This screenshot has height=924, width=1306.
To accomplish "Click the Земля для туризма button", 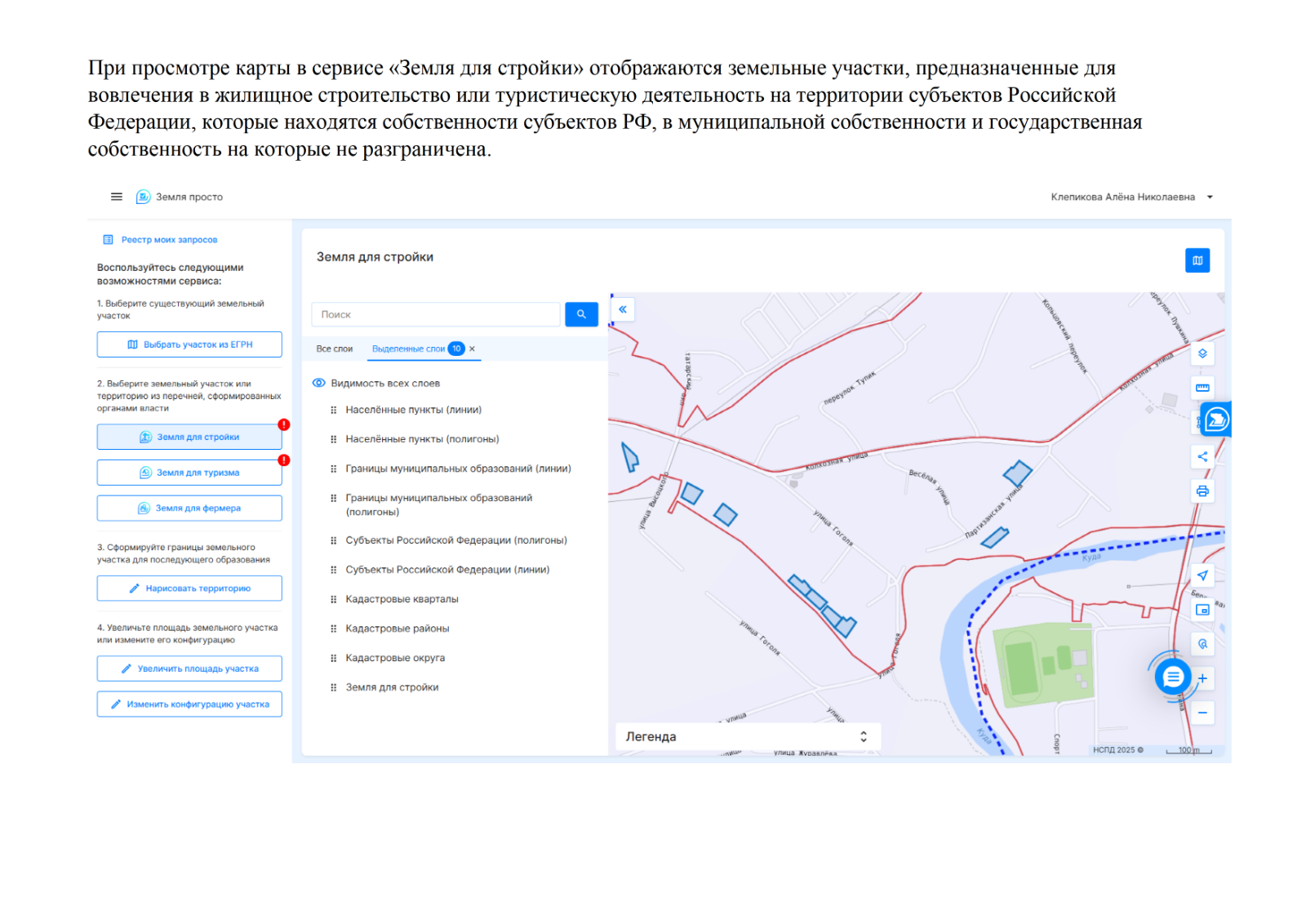I will tap(189, 473).
